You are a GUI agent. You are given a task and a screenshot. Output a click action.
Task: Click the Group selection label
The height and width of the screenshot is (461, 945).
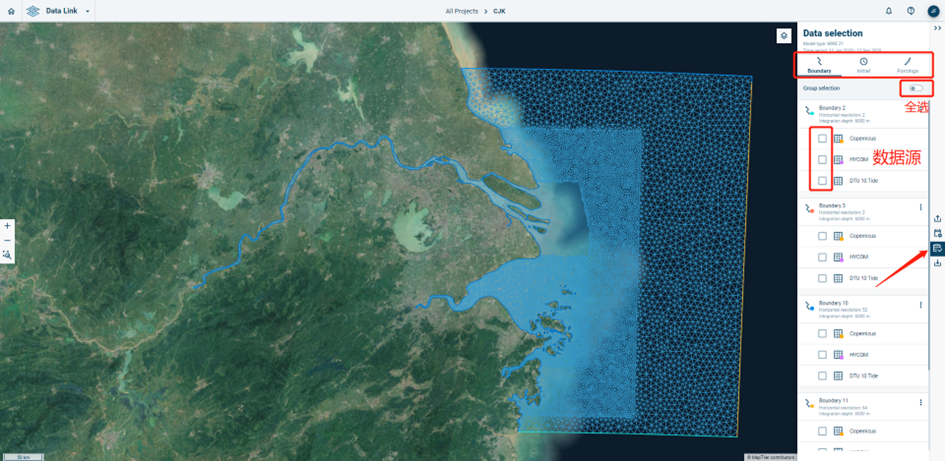[821, 88]
